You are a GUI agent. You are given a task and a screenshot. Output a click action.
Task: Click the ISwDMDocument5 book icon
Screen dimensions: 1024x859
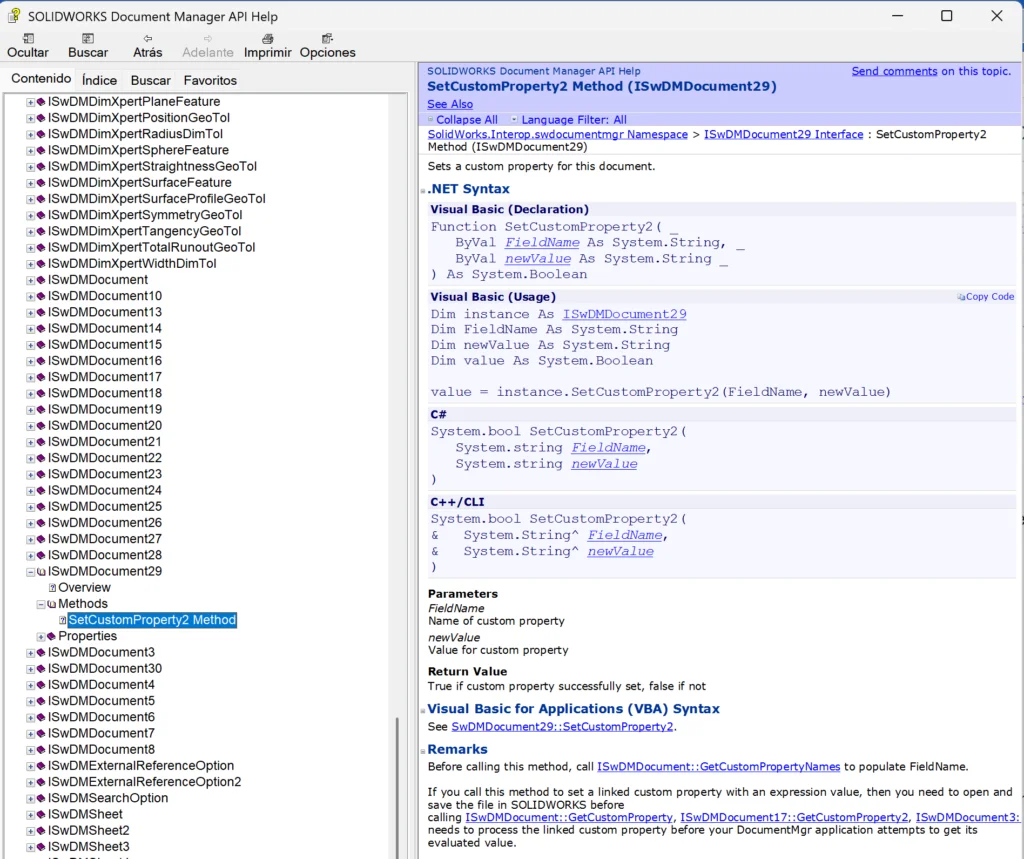point(41,701)
